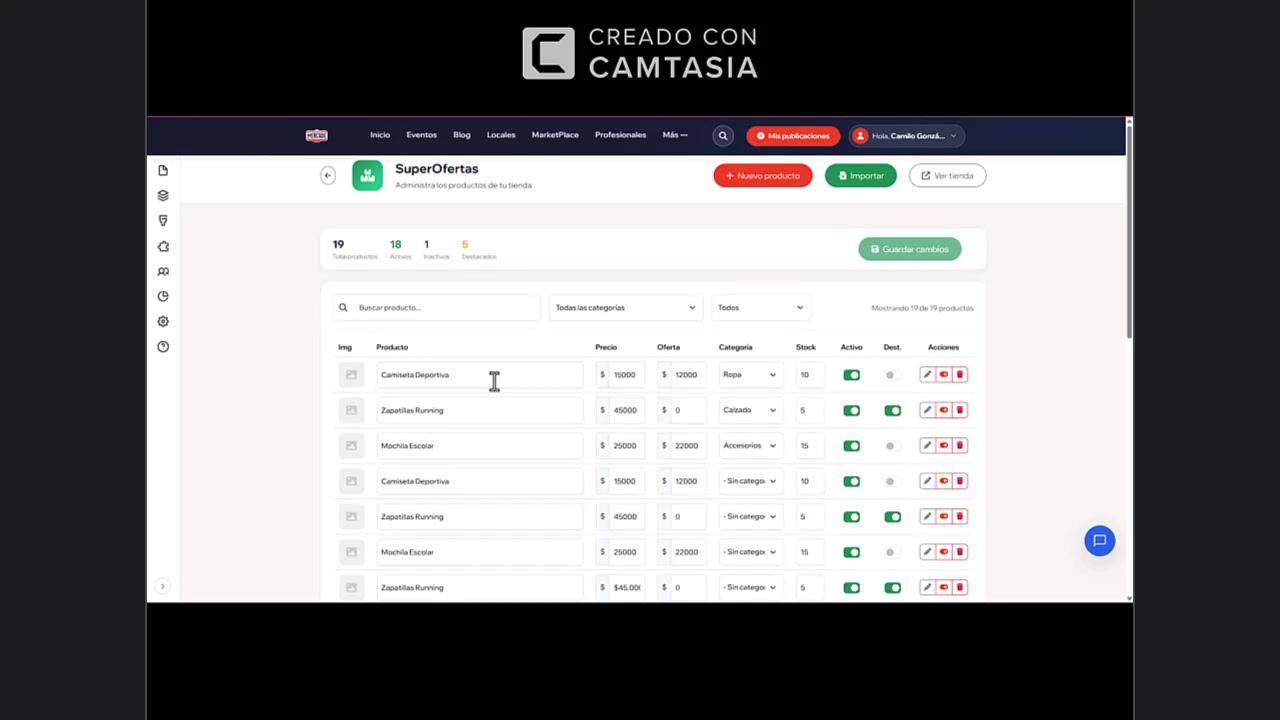1280x720 pixels.
Task: Open the blue chat bubble widget
Action: pyautogui.click(x=1099, y=541)
